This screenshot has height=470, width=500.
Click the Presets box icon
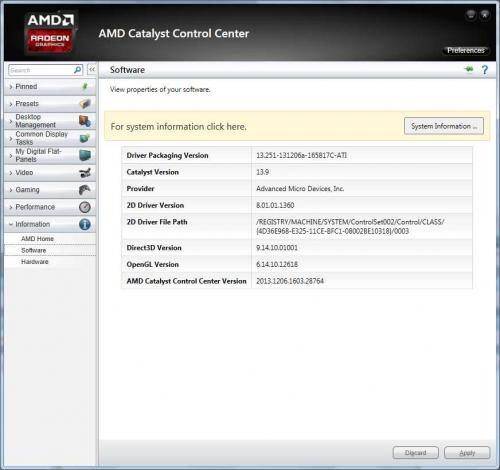(85, 104)
